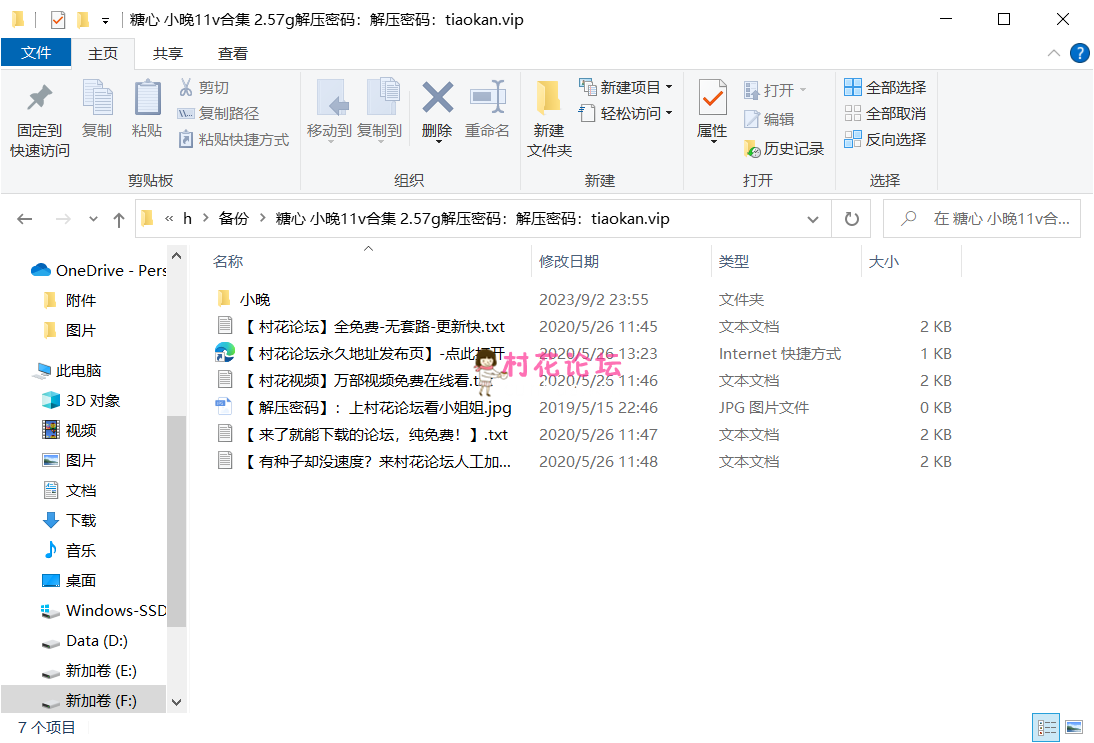This screenshot has width=1094, height=743.
Task: Switch to details view layout icon
Action: pyautogui.click(x=1046, y=728)
